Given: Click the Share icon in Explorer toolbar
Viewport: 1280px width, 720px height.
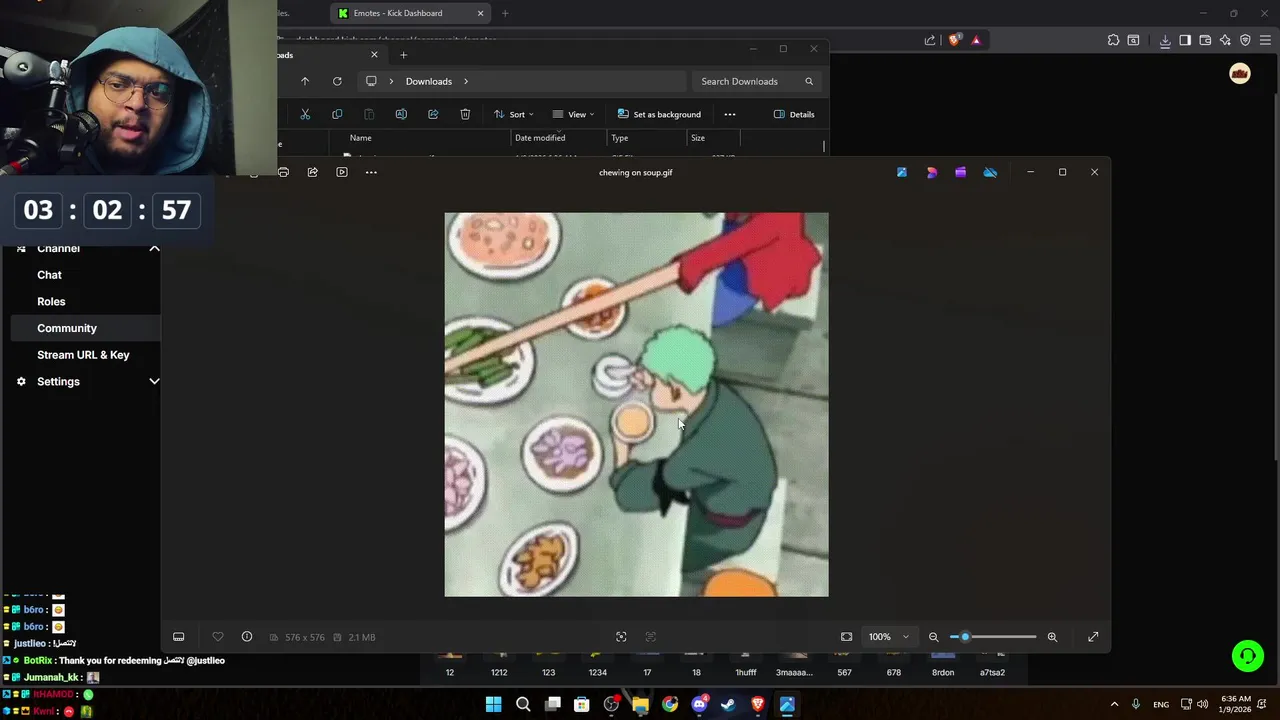Looking at the screenshot, I should click(x=433, y=114).
